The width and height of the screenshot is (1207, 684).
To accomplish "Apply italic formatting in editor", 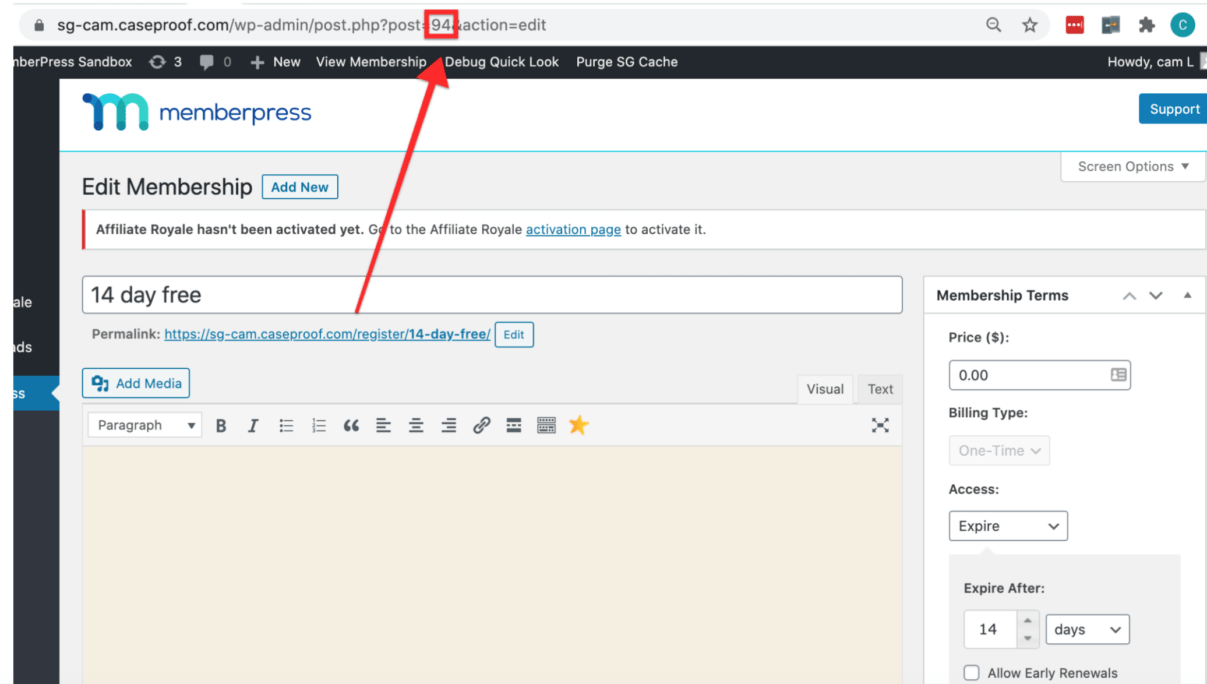I will coord(253,426).
